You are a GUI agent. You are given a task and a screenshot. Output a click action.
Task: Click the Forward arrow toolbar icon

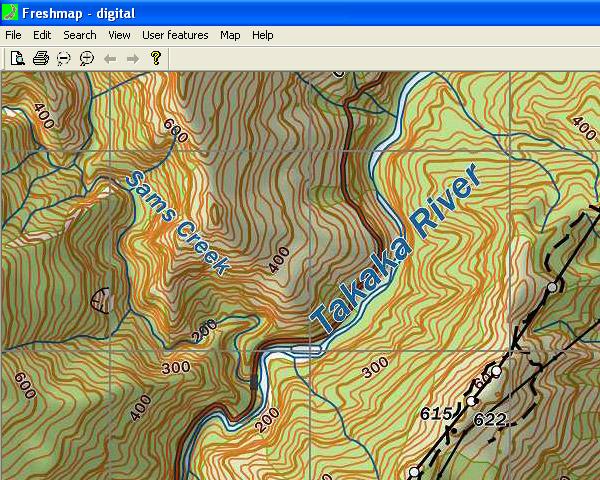pos(133,59)
